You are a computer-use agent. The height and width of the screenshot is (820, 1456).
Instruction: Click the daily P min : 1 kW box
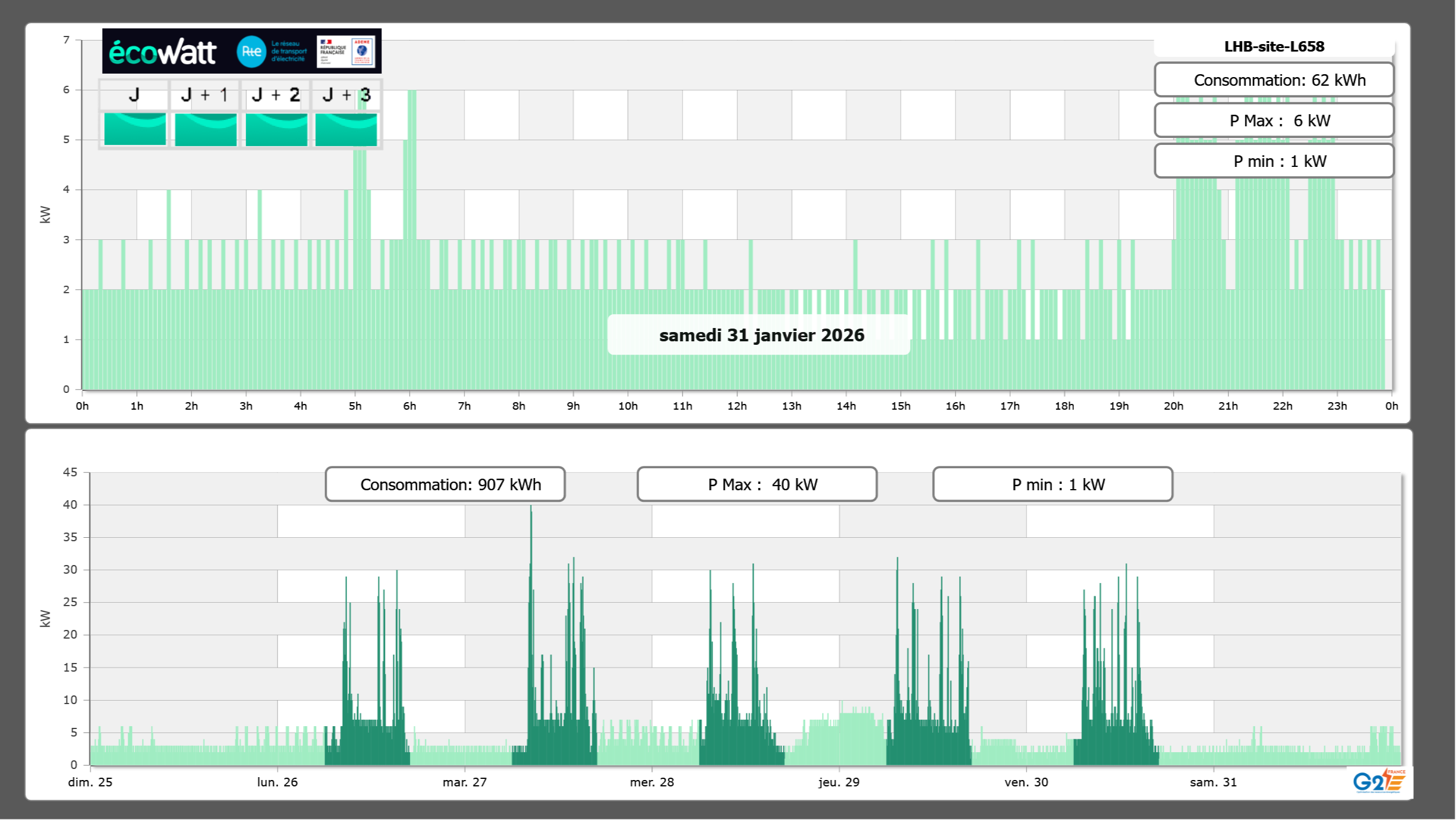[x=1274, y=161]
